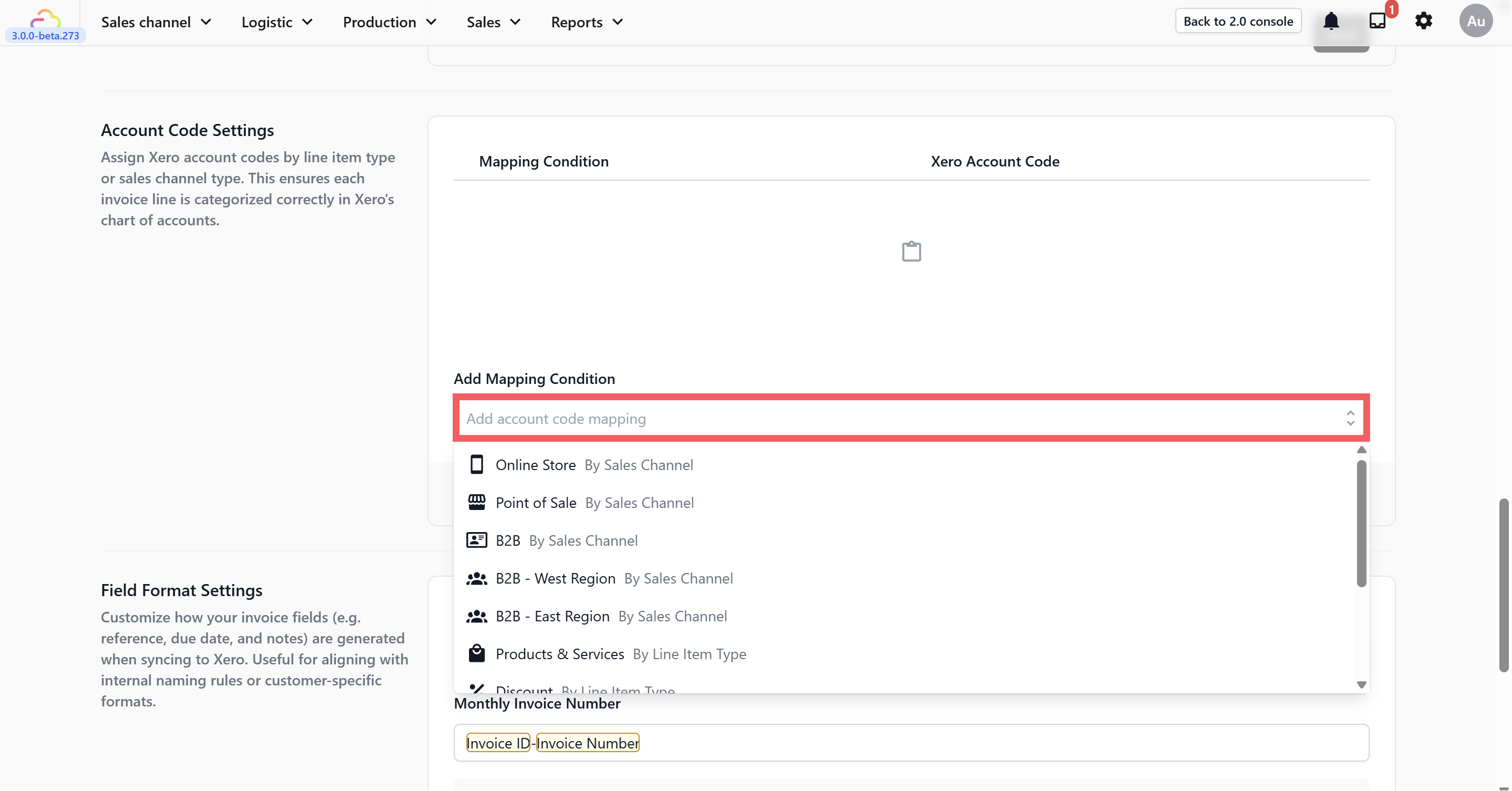Open the Reports menu
The height and width of the screenshot is (791, 1512).
pos(587,22)
